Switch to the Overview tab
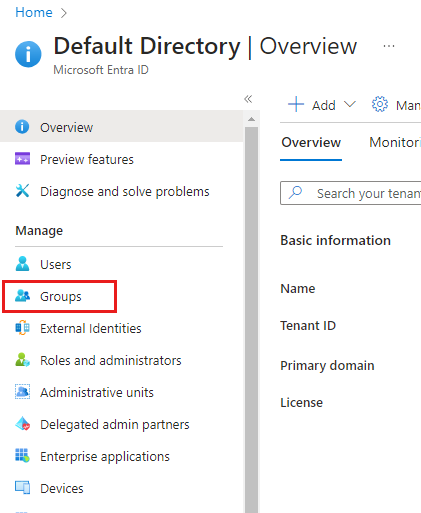This screenshot has height=513, width=421. click(311, 143)
